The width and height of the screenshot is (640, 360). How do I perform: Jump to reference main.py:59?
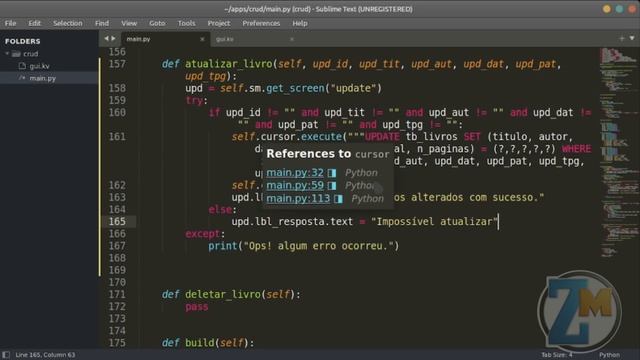point(295,185)
